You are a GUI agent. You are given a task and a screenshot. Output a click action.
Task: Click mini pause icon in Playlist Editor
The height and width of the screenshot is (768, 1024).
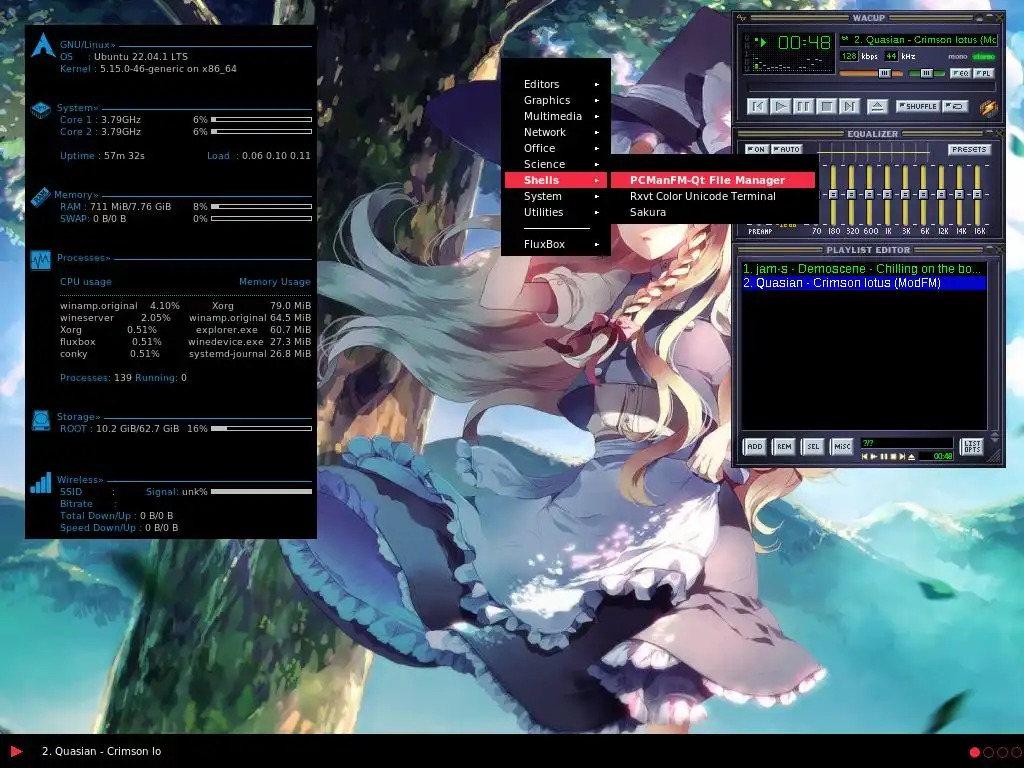[884, 456]
